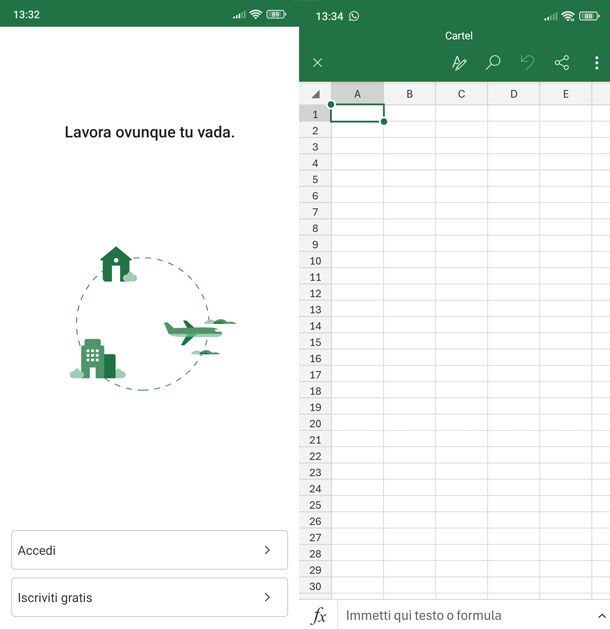Viewport: 610px width, 629px height.
Task: Open the text editing pen icon
Action: 459,63
